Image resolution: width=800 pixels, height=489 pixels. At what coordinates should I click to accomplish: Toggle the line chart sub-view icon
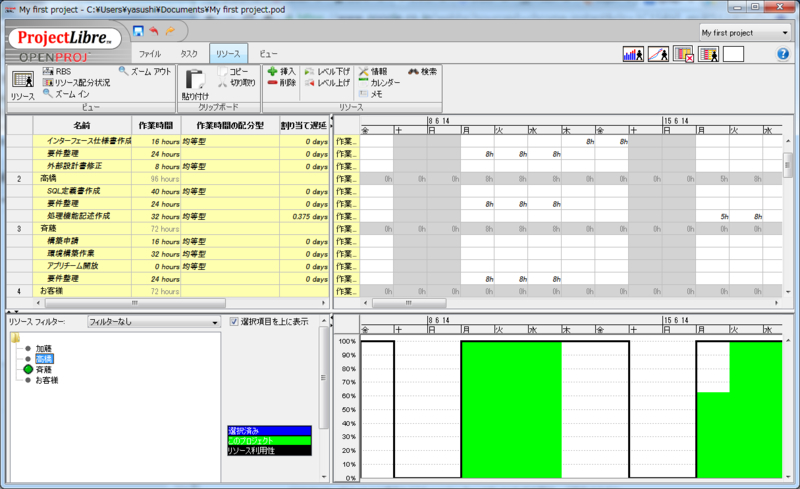(658, 54)
